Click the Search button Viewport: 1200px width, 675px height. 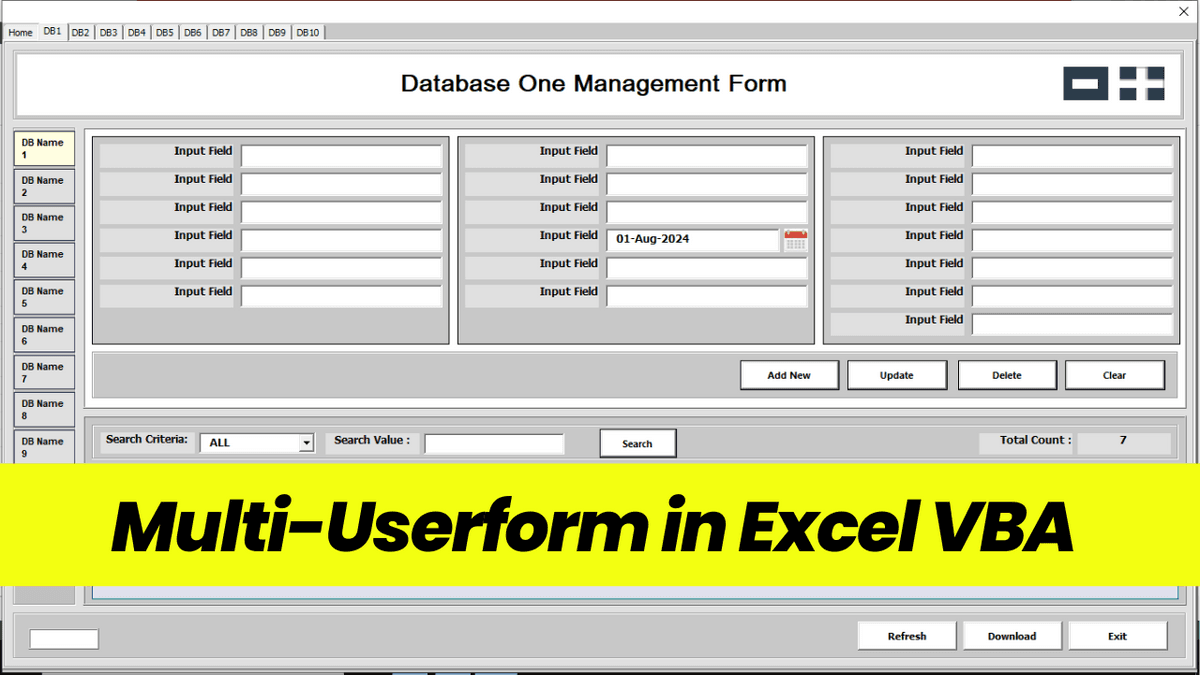click(637, 443)
